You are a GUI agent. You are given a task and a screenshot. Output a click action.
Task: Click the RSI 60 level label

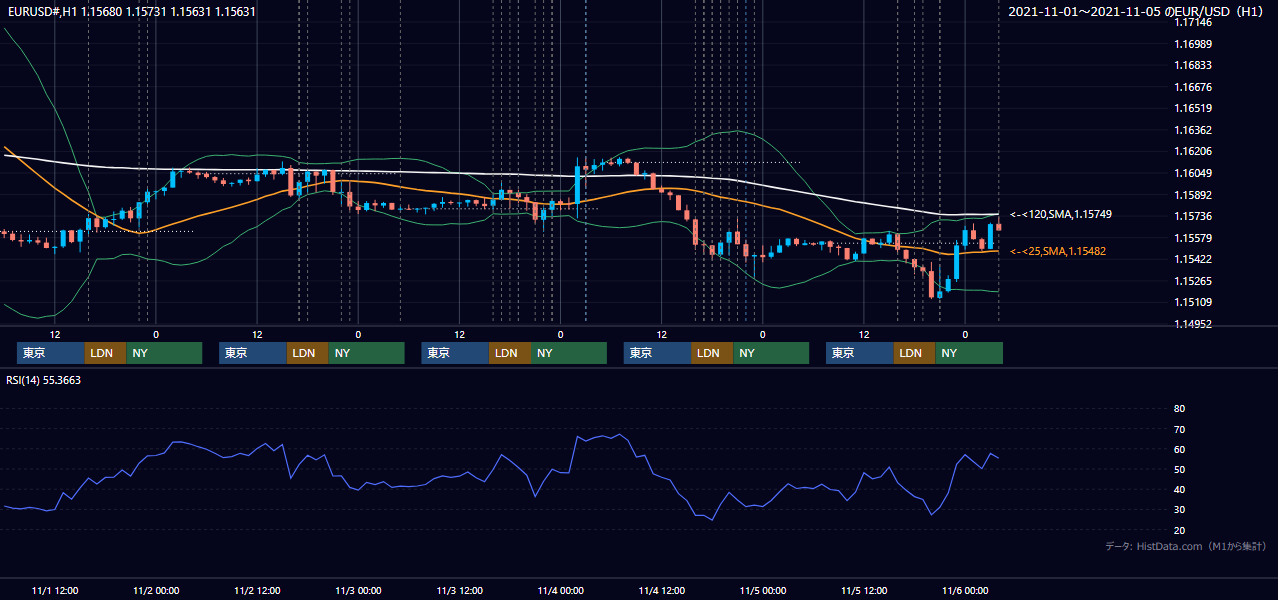point(1179,449)
